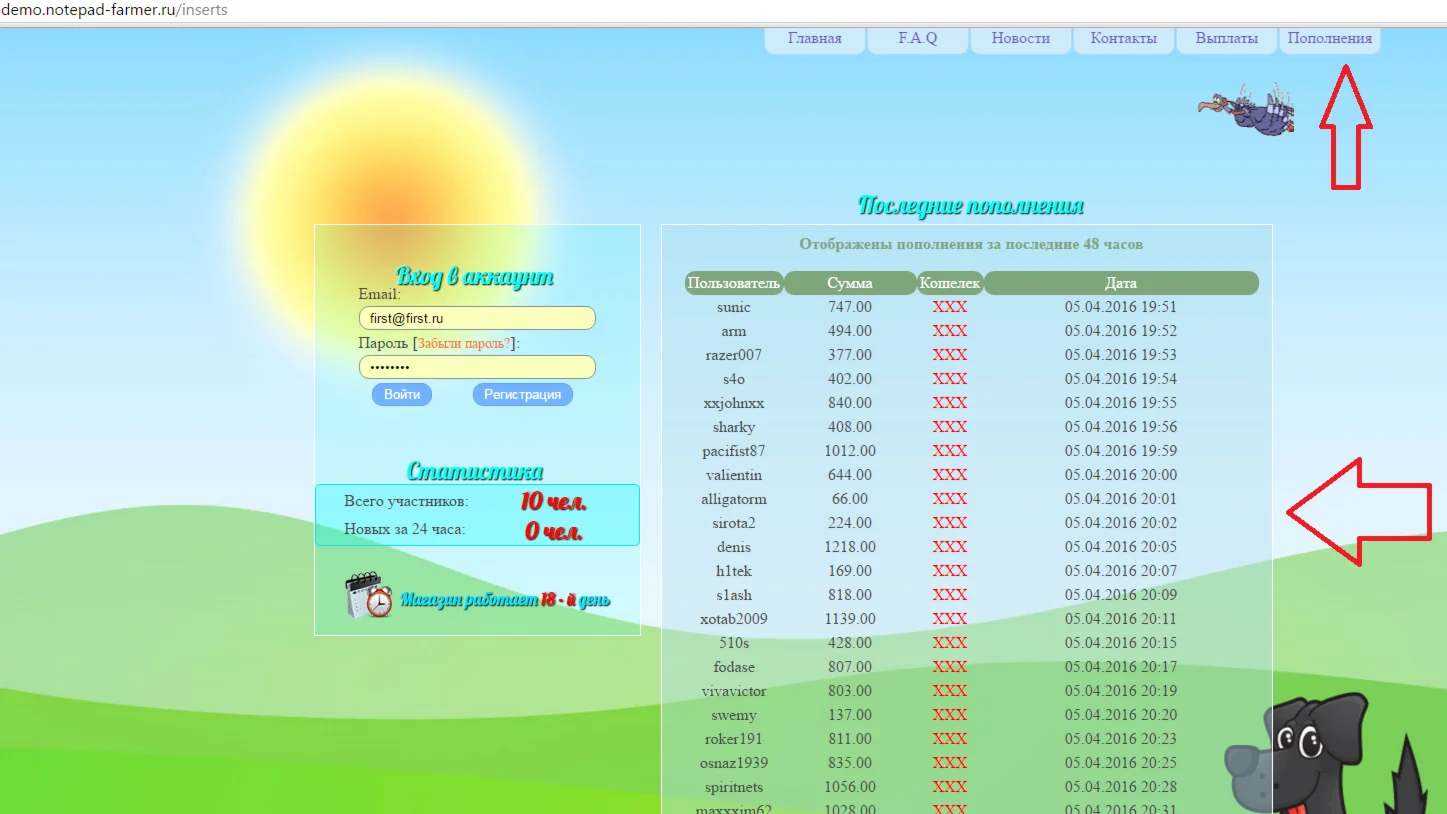1447x814 pixels.
Task: Select the Пополнения tab
Action: click(1330, 39)
